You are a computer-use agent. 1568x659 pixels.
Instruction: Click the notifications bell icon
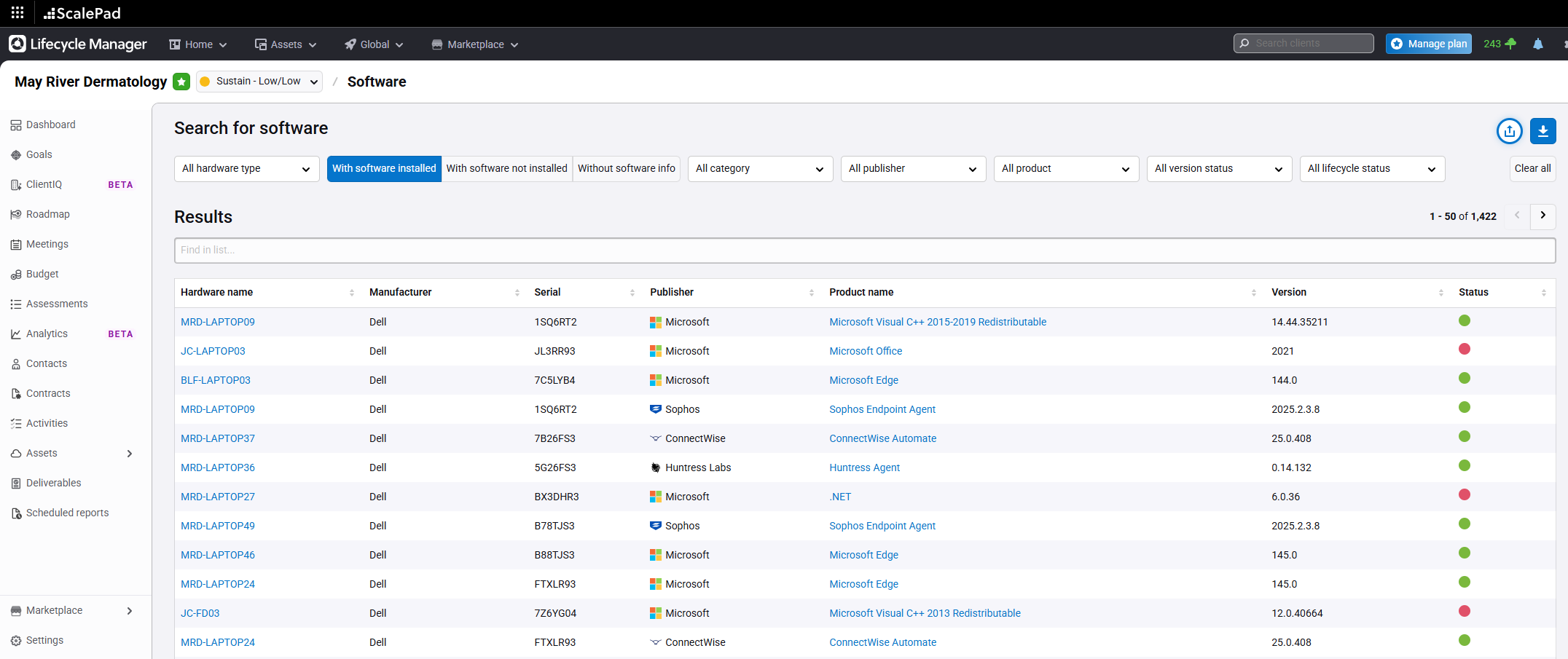[1537, 44]
